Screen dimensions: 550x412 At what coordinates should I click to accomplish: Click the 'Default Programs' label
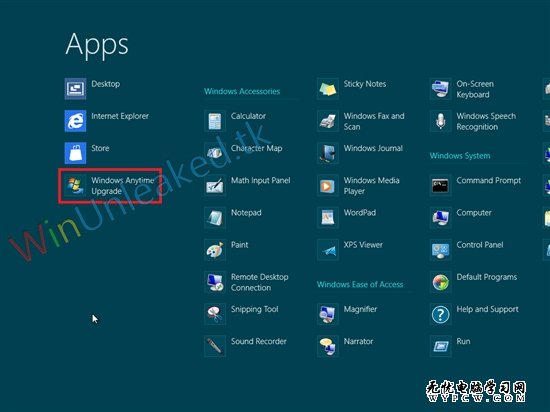(x=487, y=277)
